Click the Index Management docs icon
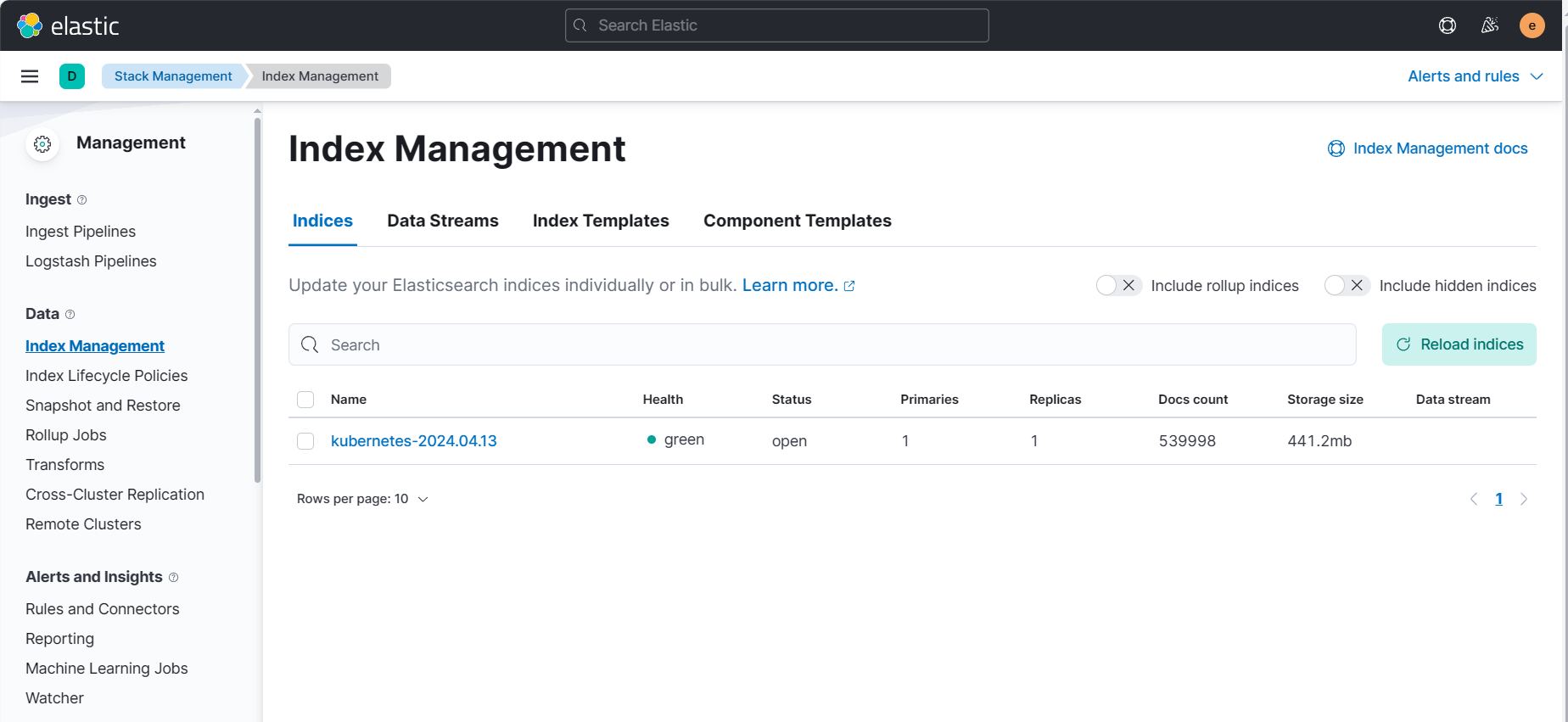This screenshot has height=722, width=1568. (1336, 148)
